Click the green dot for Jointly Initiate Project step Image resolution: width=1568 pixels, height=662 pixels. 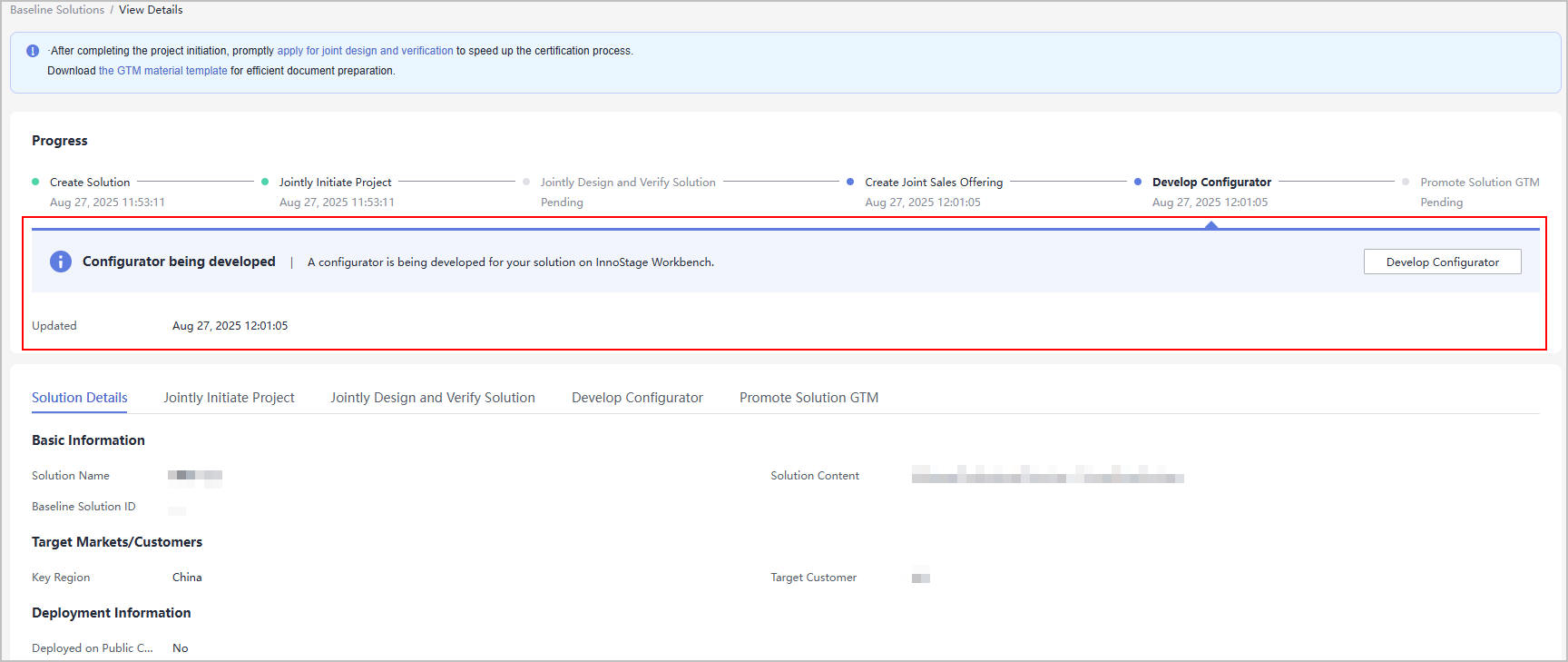[x=265, y=182]
